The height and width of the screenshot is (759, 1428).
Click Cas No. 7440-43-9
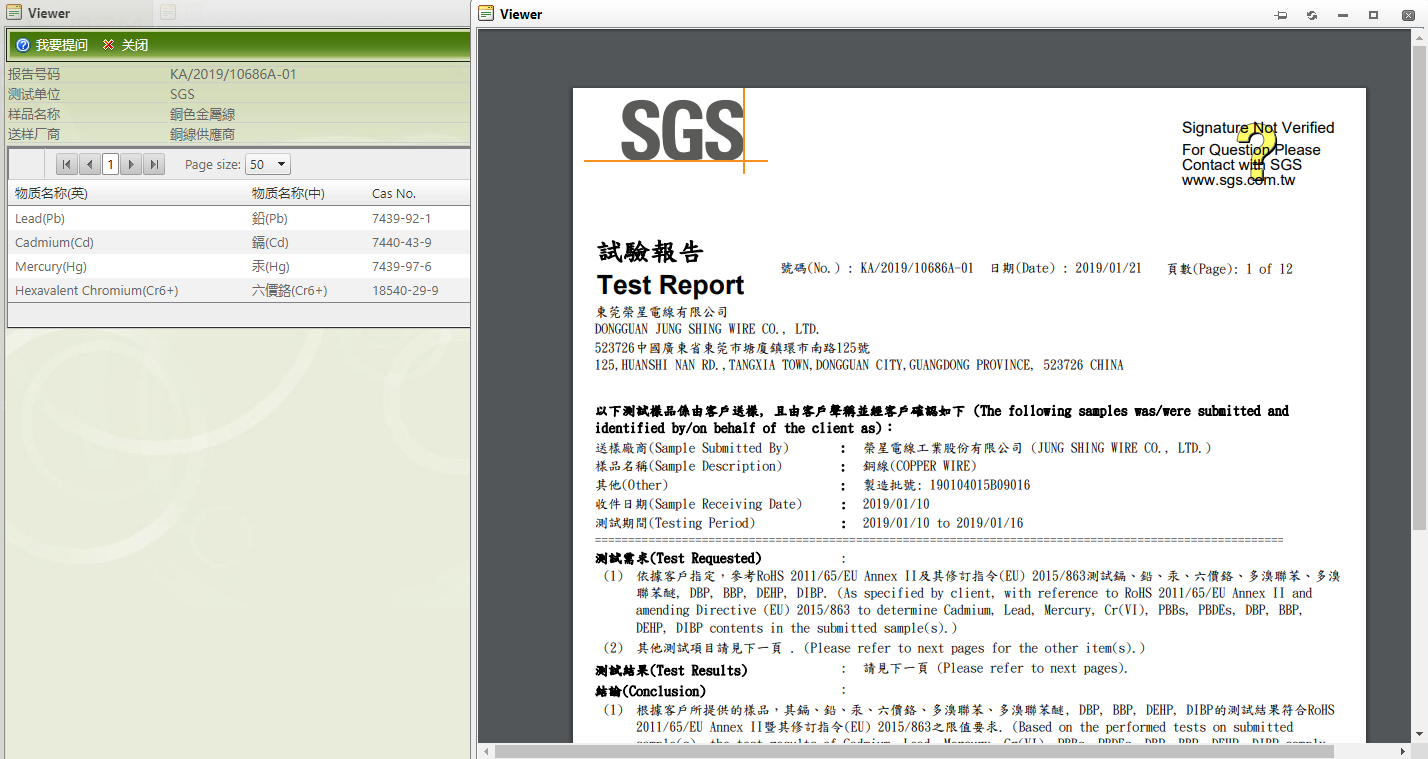coord(402,242)
